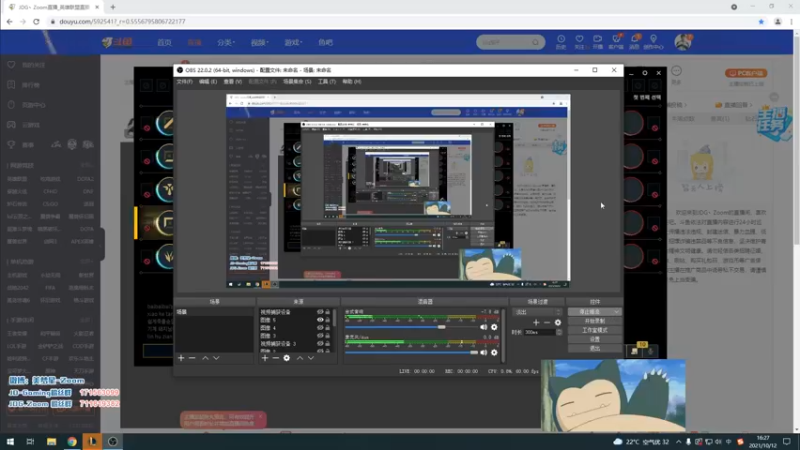Mute the microphone/Aux channel with its speaker icon
800x450 pixels.
483,353
